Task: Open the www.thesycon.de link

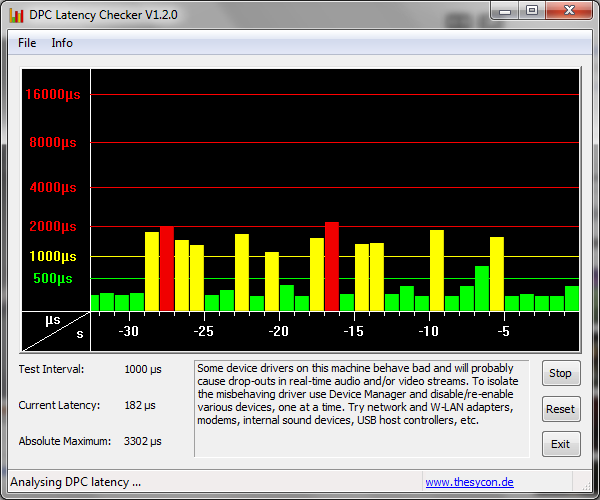Action: pos(469,482)
